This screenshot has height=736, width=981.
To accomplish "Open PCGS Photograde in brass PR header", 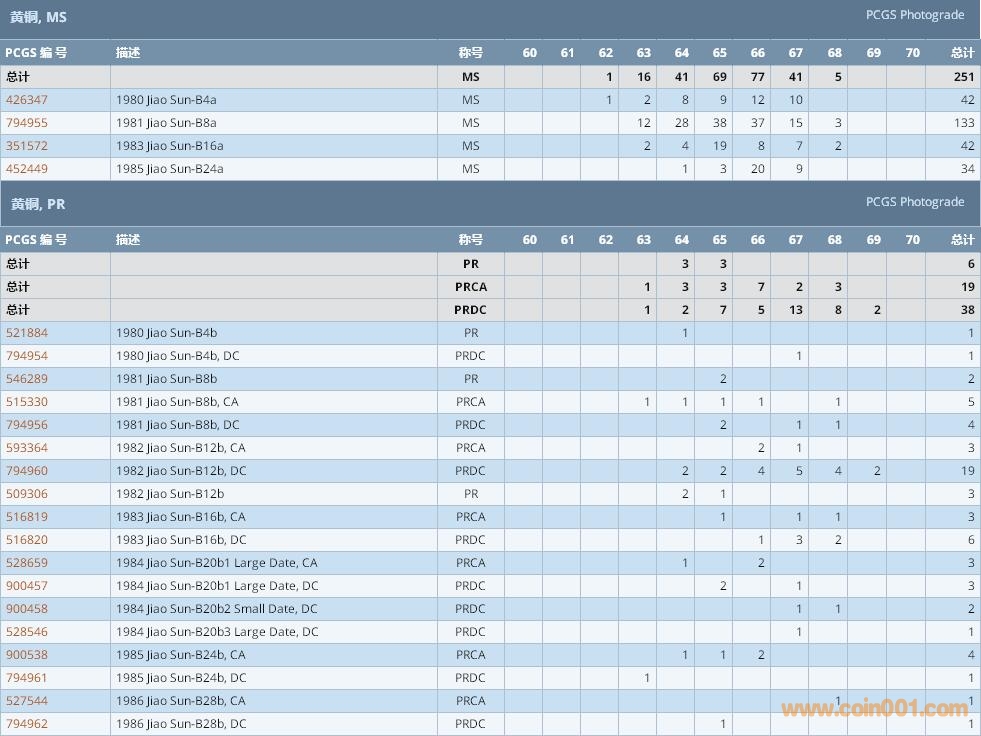I will pyautogui.click(x=914, y=202).
